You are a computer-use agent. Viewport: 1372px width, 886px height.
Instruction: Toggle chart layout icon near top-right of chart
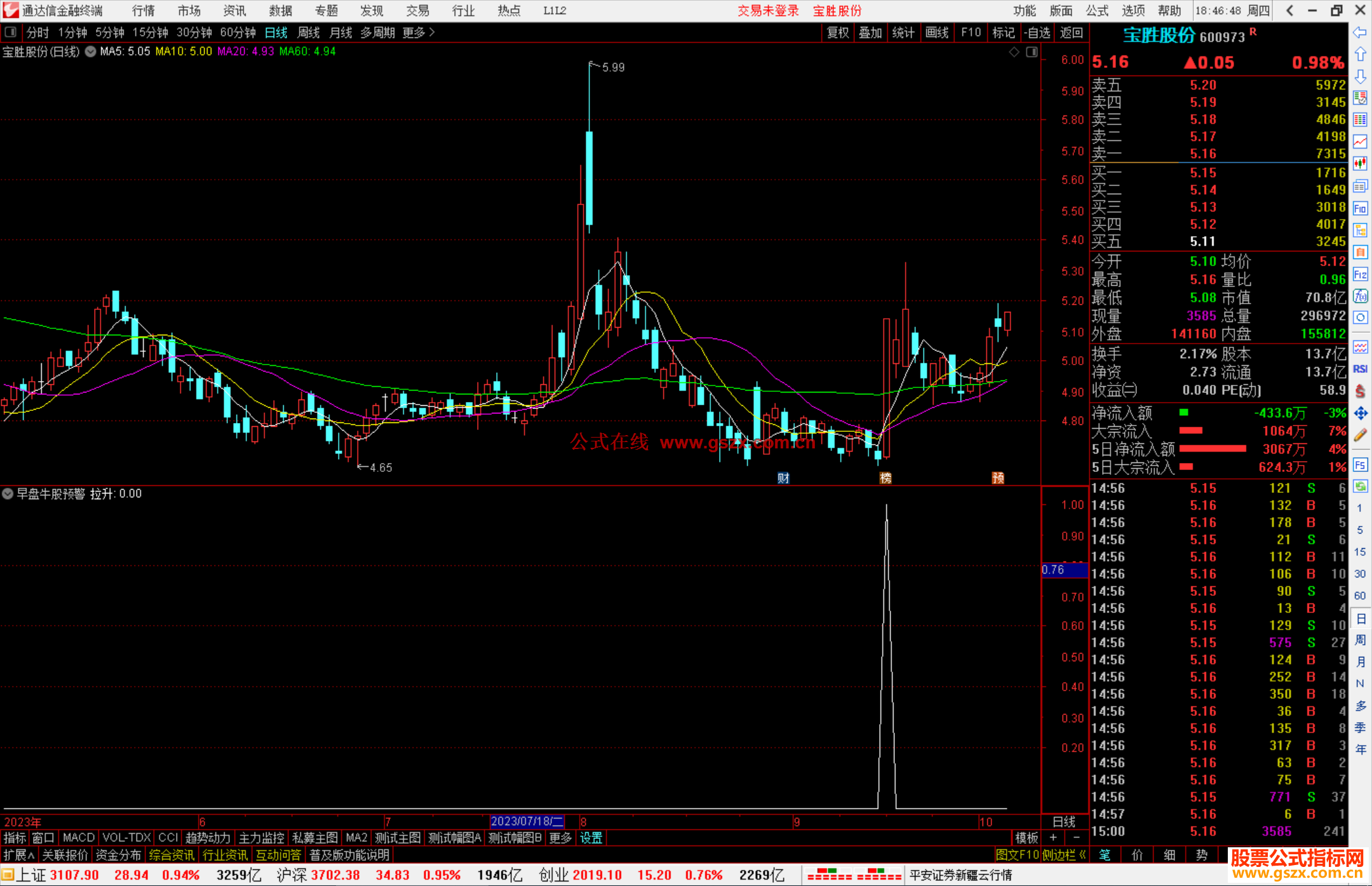(x=1032, y=52)
